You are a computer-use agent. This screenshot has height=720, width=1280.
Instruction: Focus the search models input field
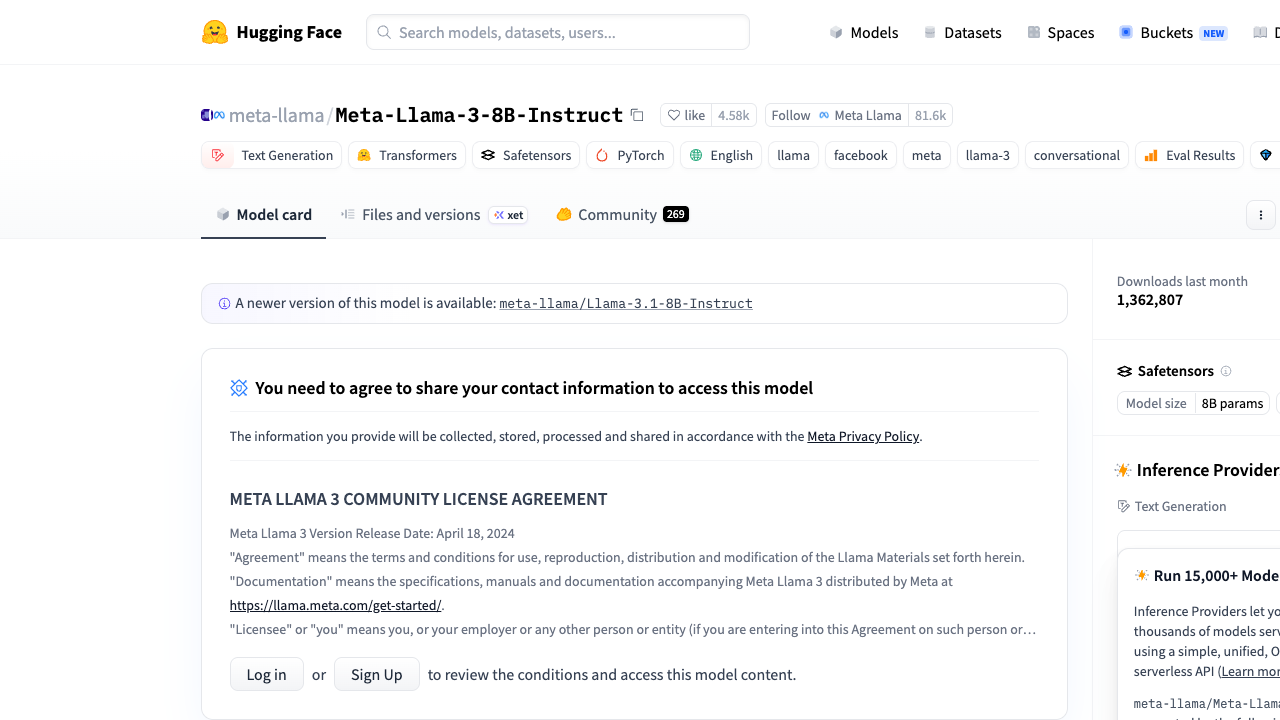[558, 32]
